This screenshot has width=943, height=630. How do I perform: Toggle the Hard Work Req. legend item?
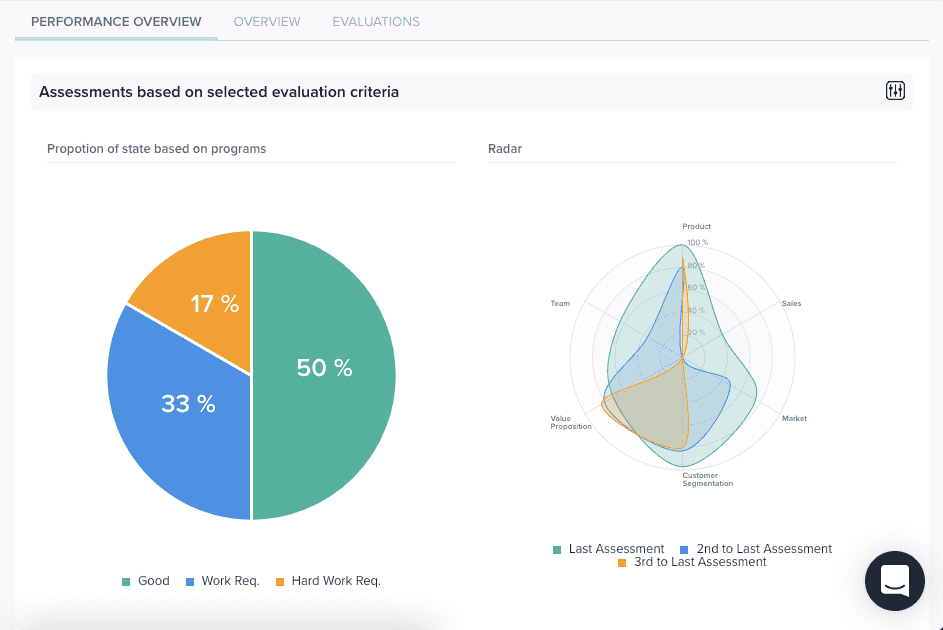point(328,581)
